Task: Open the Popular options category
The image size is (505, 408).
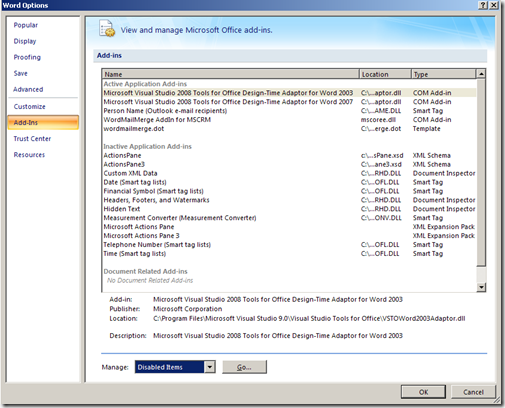Action: 26,25
